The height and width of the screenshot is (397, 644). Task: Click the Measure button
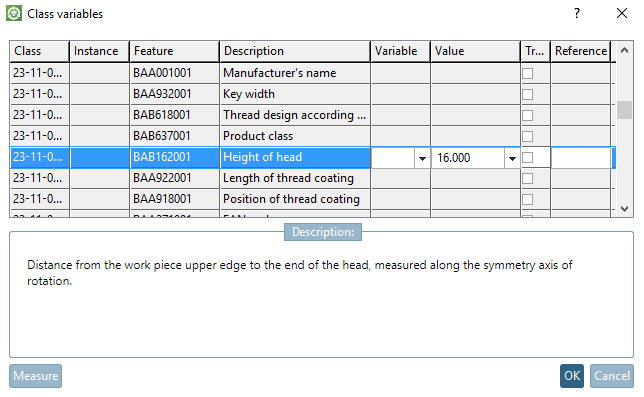(x=36, y=376)
